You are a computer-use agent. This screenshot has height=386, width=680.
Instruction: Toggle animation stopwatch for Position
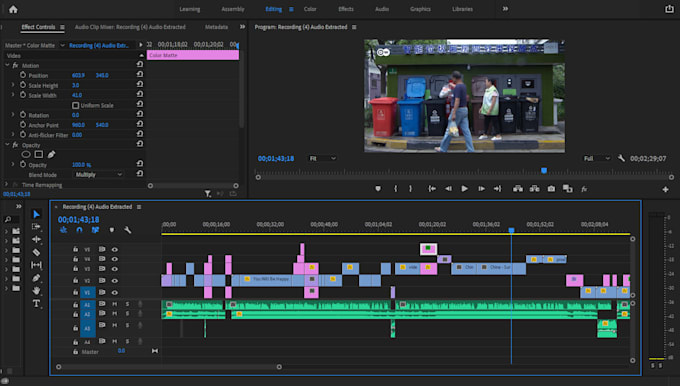point(23,75)
